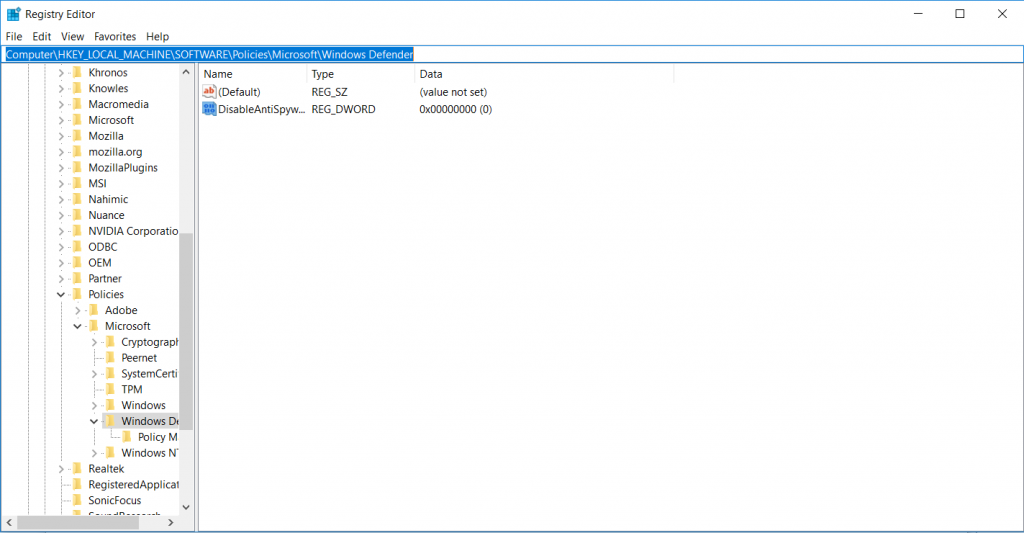This screenshot has width=1024, height=533.
Task: Select the Khronos folder icon
Action: (x=77, y=73)
